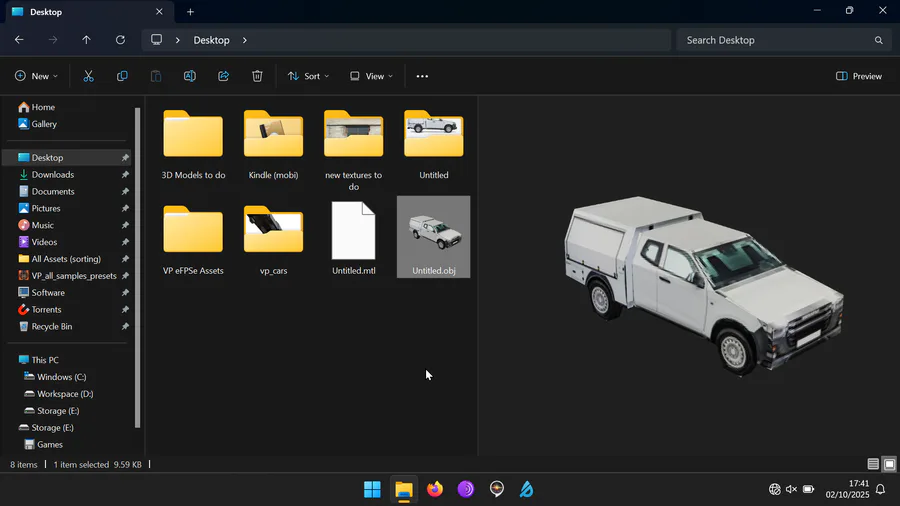The width and height of the screenshot is (900, 506).
Task: Select Downloads in the navigation pane
Action: coord(52,174)
